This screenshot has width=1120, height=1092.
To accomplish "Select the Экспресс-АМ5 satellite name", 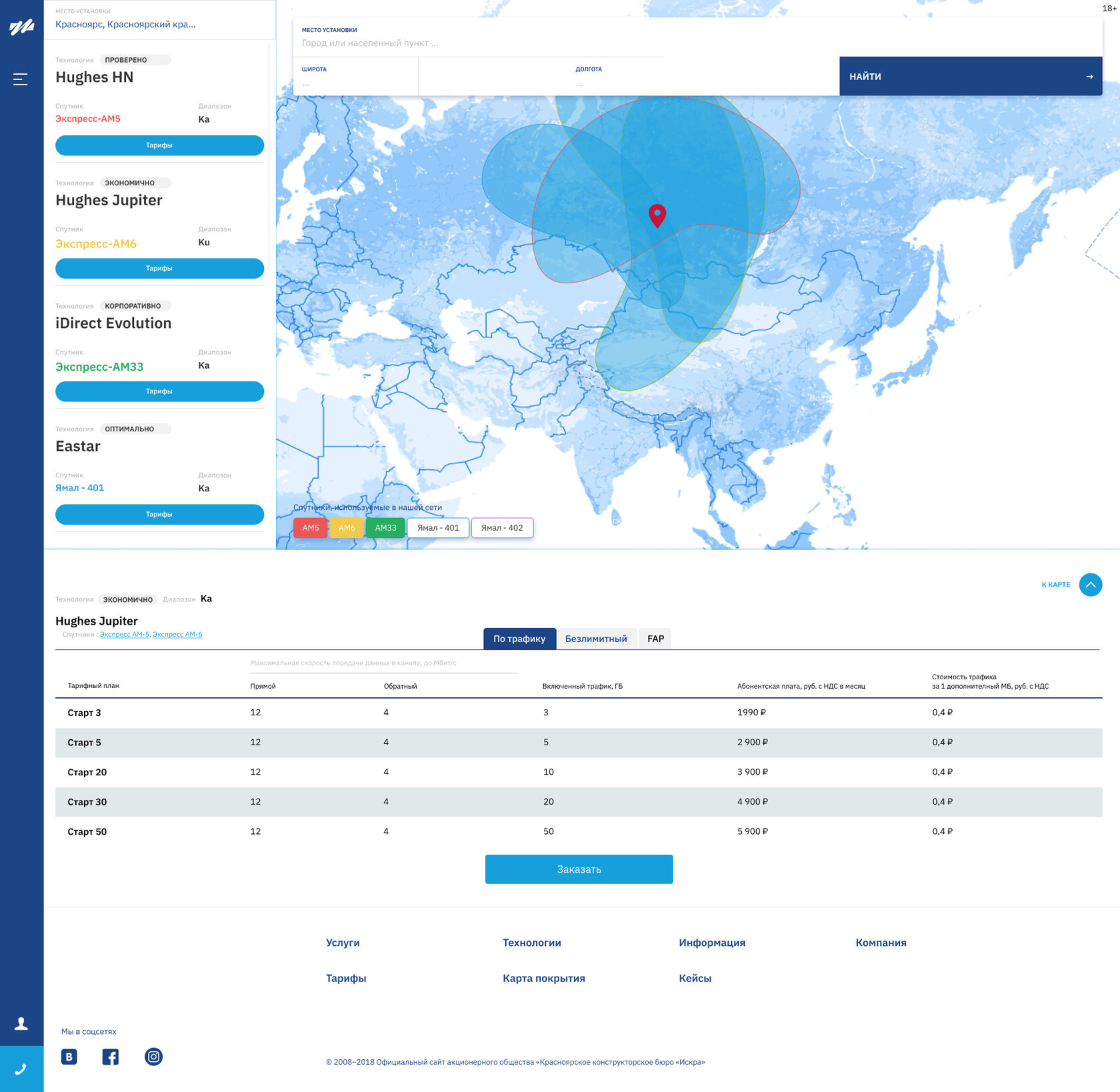I will click(88, 119).
